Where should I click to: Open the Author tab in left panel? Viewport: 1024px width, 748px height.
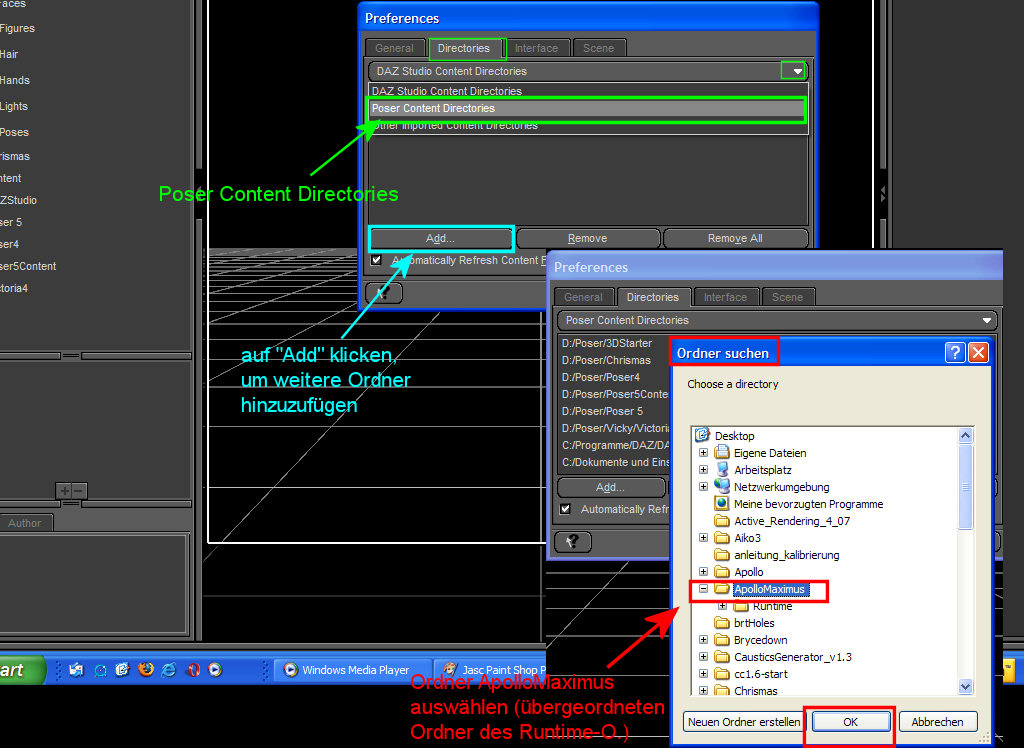tap(25, 523)
